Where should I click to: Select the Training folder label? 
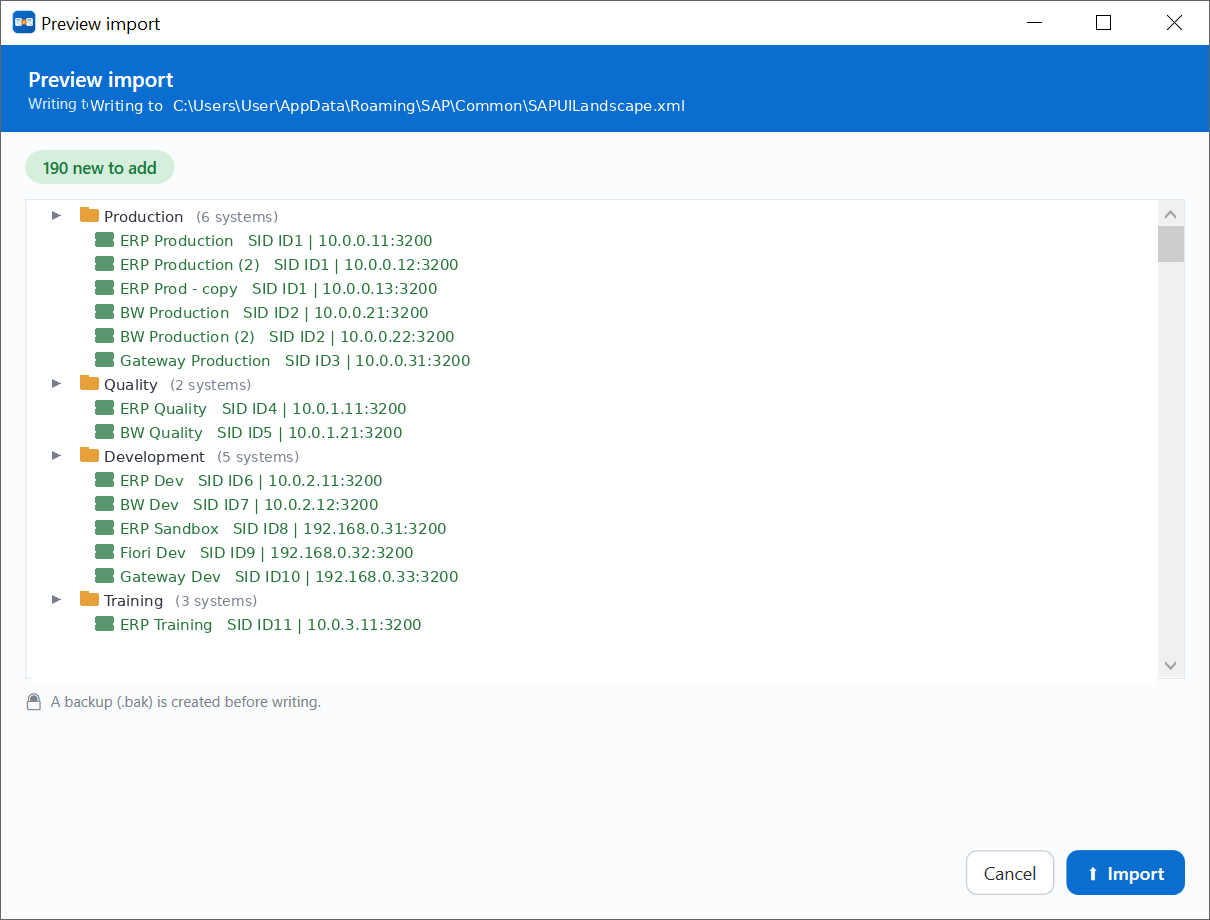point(133,601)
